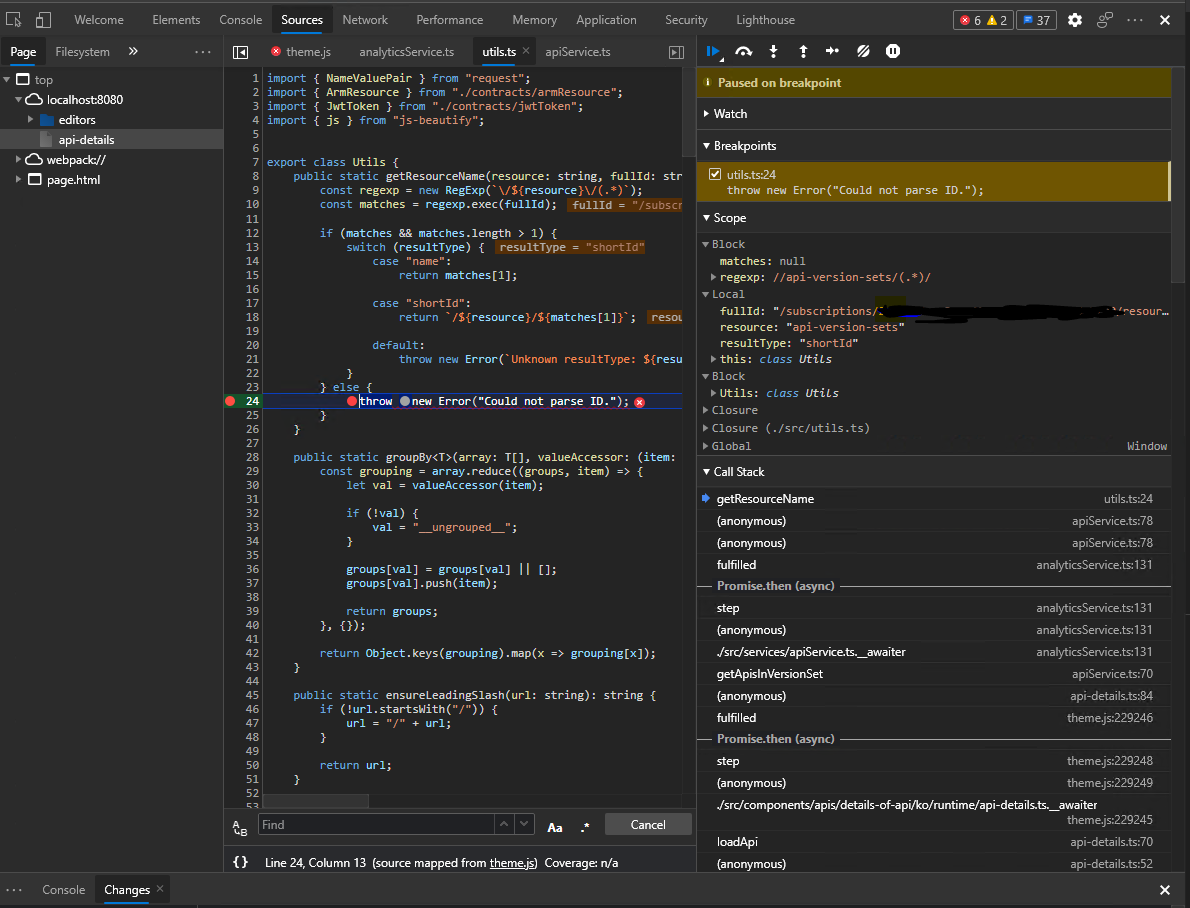This screenshot has height=908, width=1190.
Task: Hide the navigator sidebar icon
Action: pyautogui.click(x=241, y=52)
